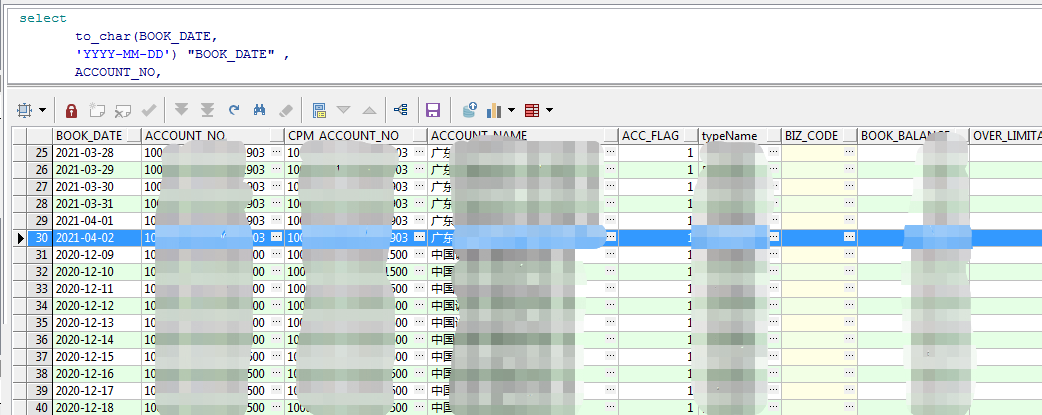Select row number 40 in the grid
This screenshot has height=415, width=1042.
coord(40,407)
